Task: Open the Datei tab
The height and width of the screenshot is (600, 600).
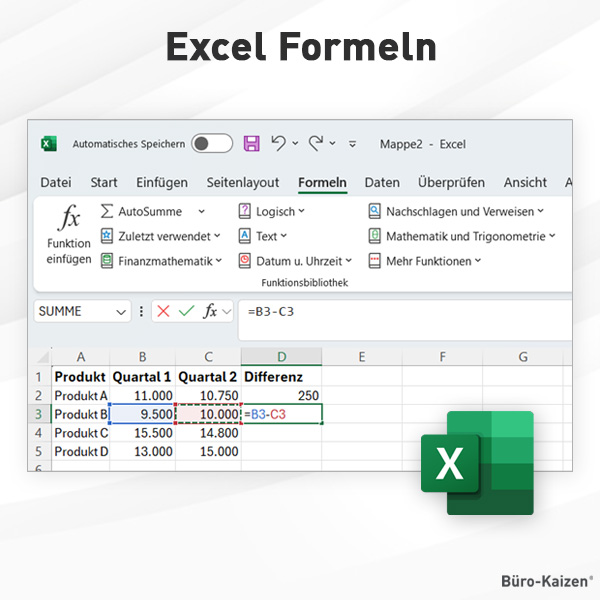Action: point(56,183)
